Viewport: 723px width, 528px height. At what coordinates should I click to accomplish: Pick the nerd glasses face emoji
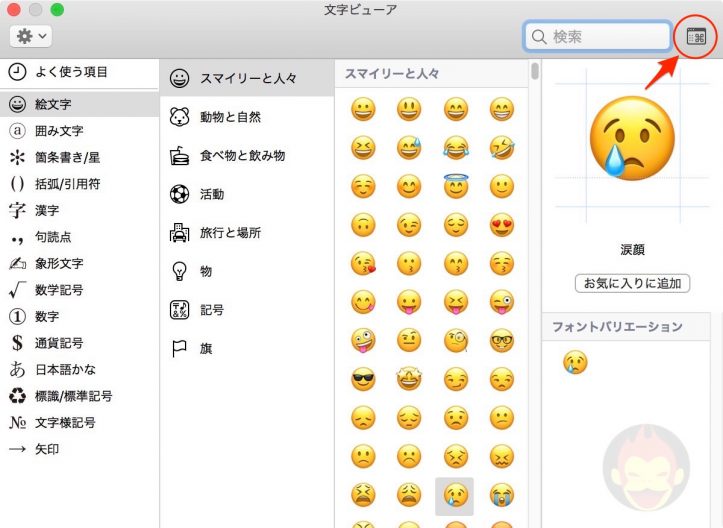coord(502,341)
